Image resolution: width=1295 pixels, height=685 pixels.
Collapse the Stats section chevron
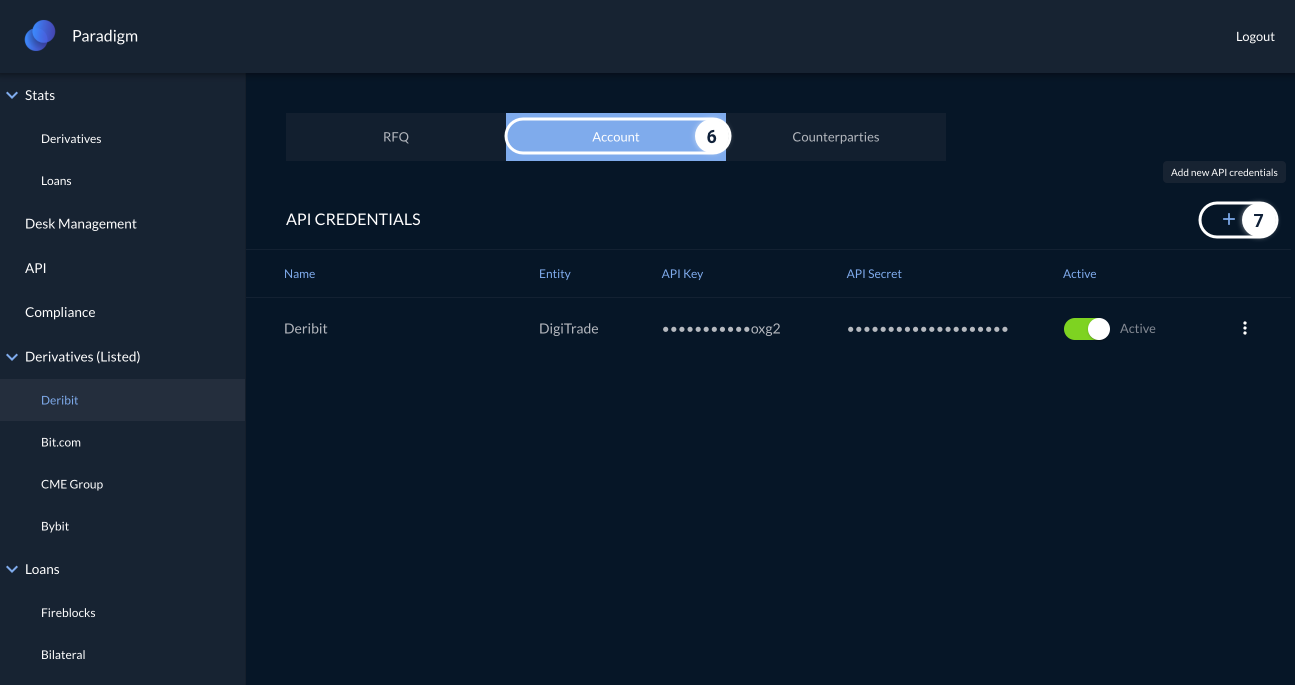point(12,96)
